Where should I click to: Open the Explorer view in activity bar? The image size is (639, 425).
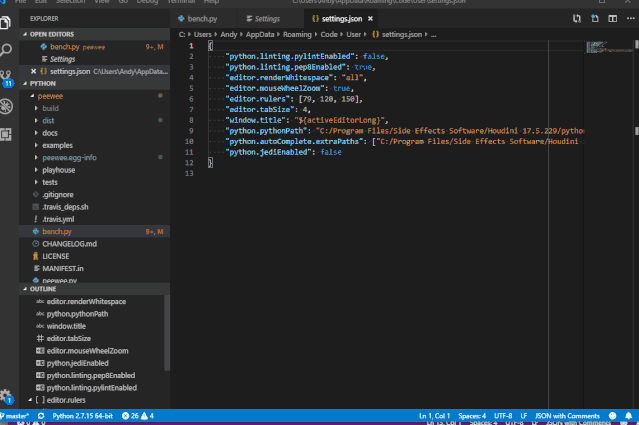pyautogui.click(x=6, y=22)
